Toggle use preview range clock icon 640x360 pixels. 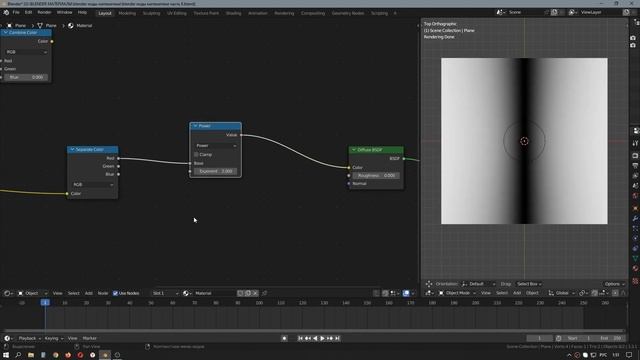558,338
